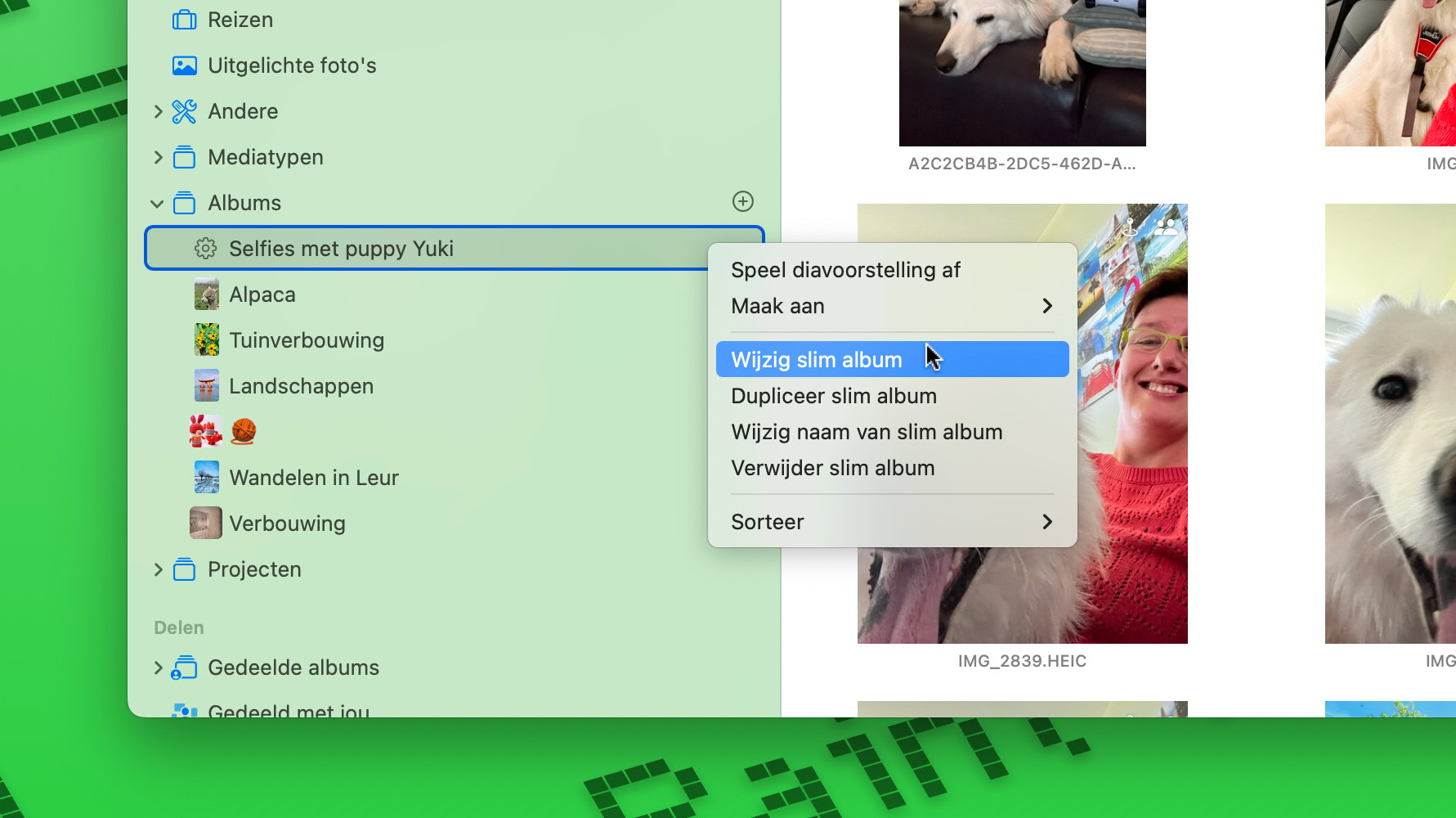
Task: Click the Alpaca album thumbnail icon
Action: (x=206, y=294)
